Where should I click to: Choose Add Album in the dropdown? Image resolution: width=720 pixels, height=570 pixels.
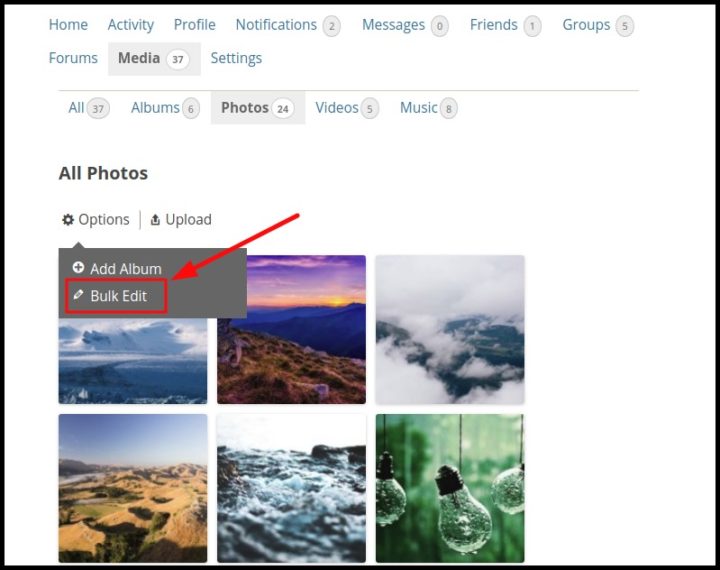click(x=125, y=269)
